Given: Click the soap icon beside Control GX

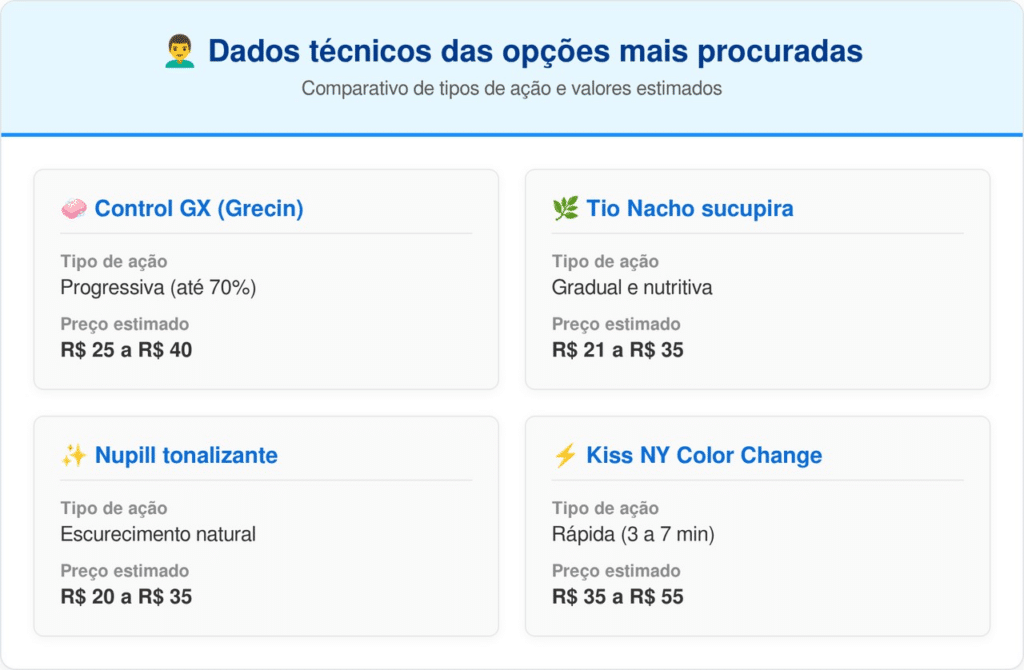Looking at the screenshot, I should [73, 209].
